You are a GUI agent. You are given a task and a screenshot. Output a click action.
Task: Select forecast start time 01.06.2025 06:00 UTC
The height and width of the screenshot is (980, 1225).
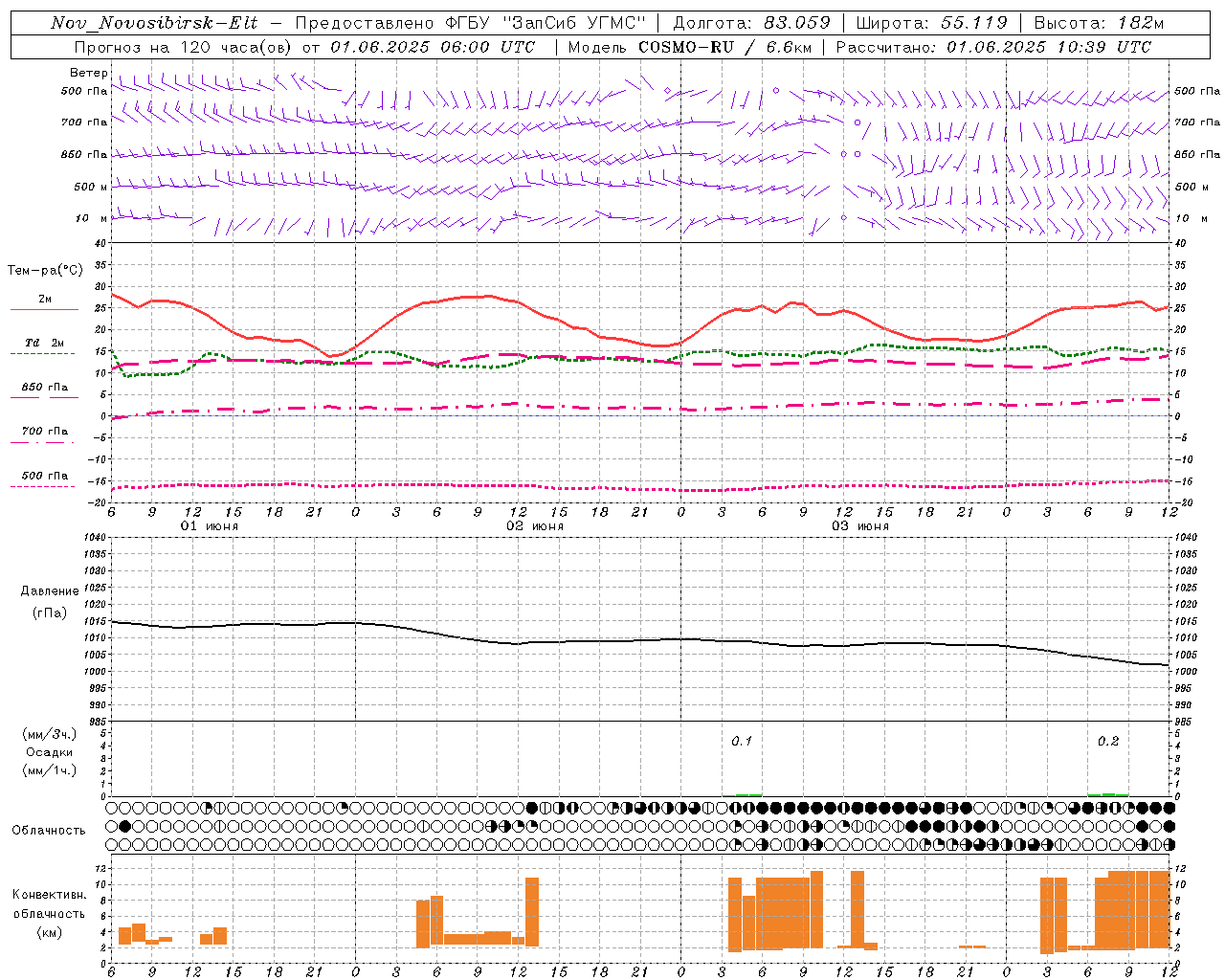[x=433, y=47]
